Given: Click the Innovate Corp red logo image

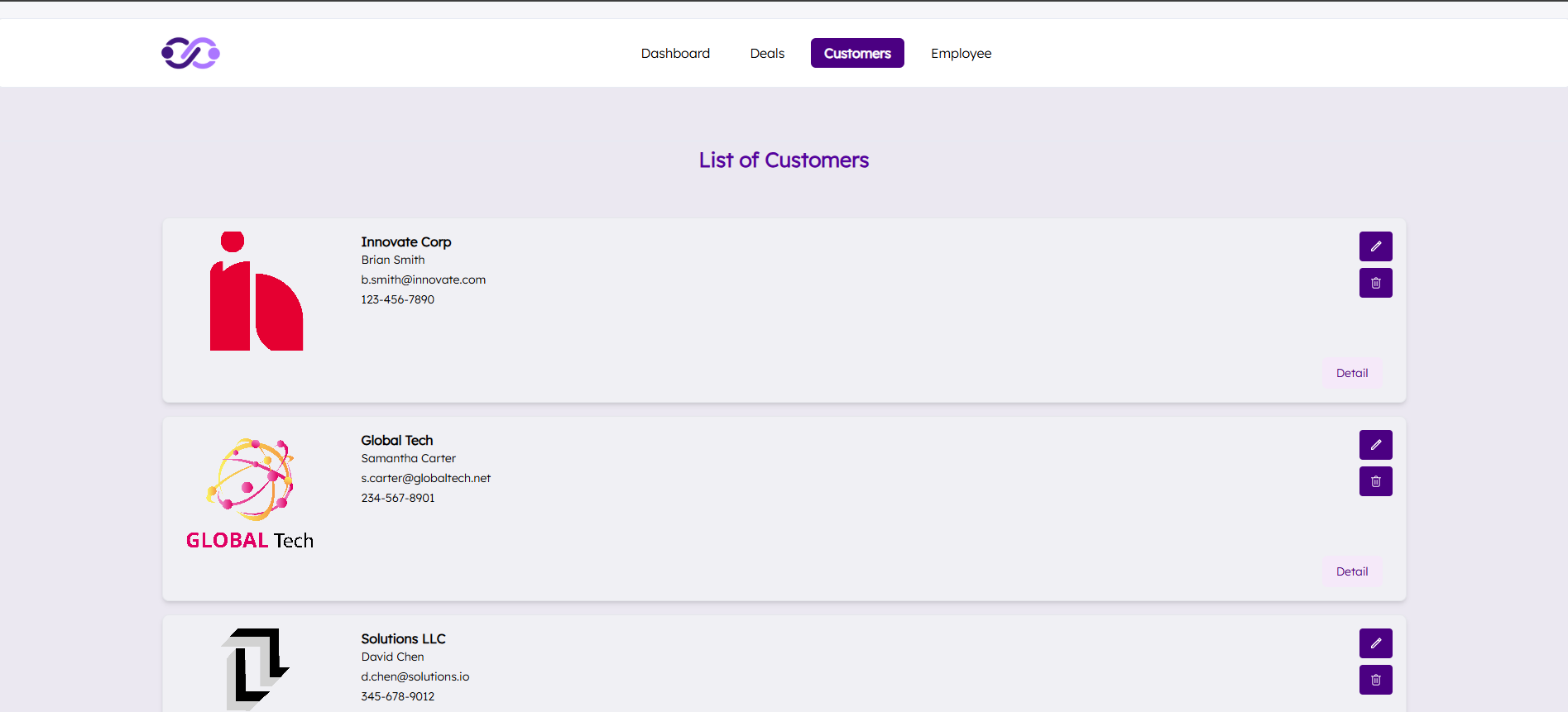Looking at the screenshot, I should [x=257, y=291].
